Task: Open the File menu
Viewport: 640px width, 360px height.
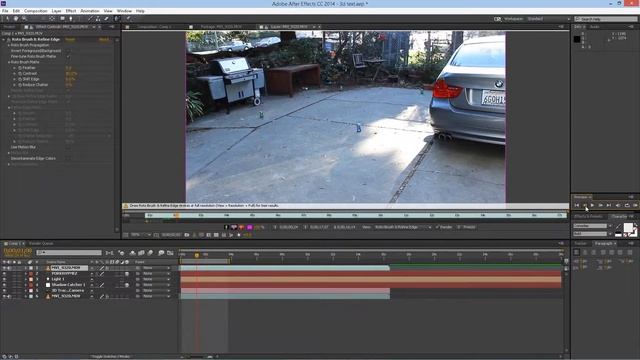Action: [5, 11]
